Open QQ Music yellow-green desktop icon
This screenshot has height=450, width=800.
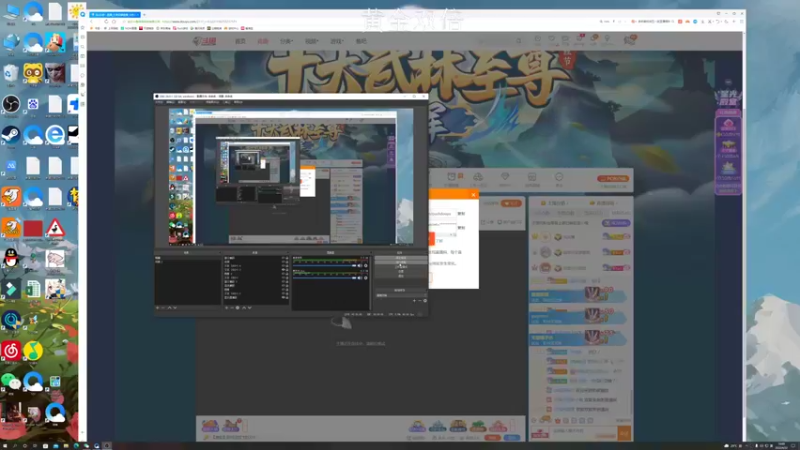click(33, 351)
